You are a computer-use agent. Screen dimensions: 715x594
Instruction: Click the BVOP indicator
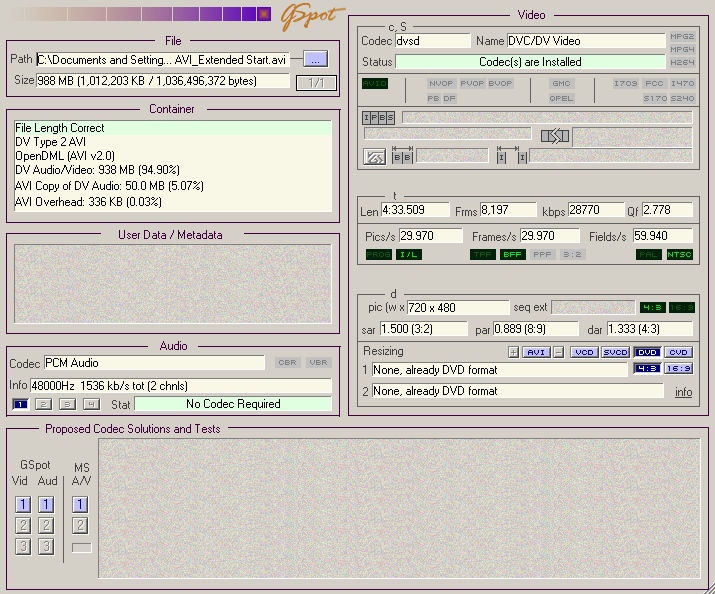500,83
